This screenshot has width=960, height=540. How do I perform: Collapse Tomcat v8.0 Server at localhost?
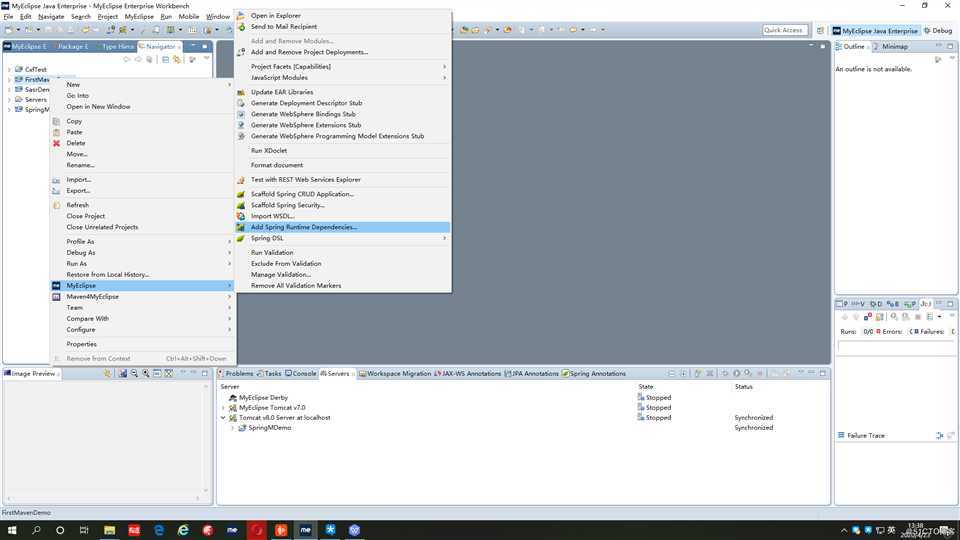(223, 418)
